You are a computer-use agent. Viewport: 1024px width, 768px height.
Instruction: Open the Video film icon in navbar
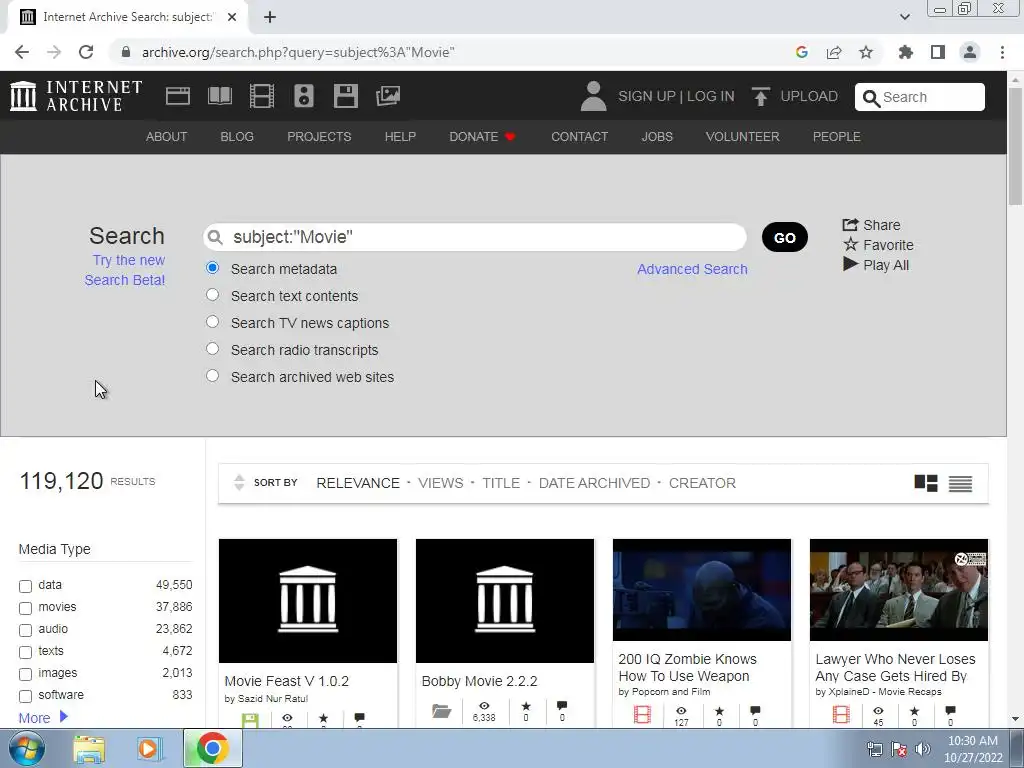pos(262,96)
